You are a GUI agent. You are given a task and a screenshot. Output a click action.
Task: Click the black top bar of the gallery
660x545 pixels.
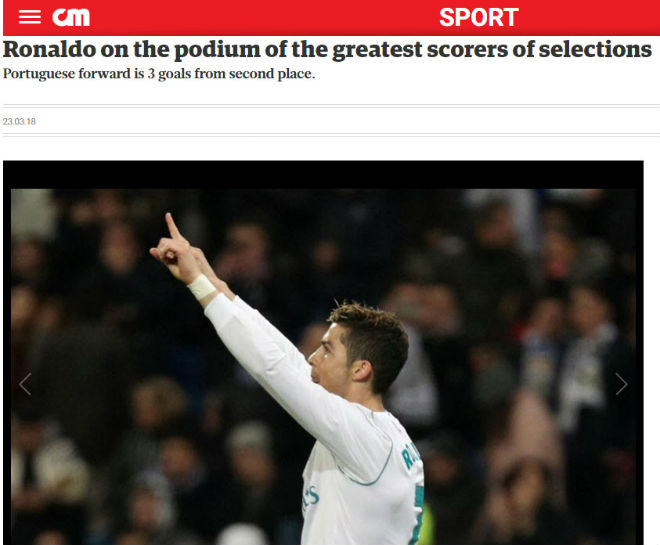click(x=323, y=174)
